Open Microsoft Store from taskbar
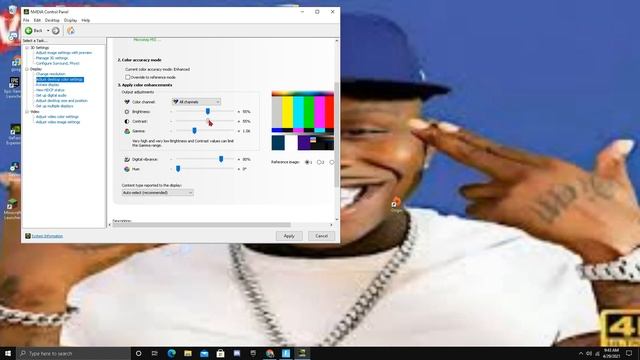The height and width of the screenshot is (360, 640). click(x=220, y=353)
